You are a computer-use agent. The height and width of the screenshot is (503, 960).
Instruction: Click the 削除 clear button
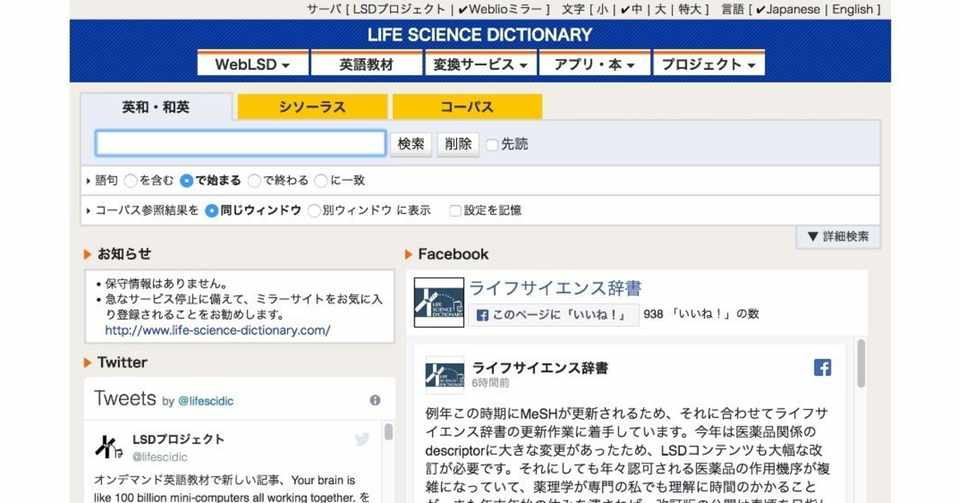pos(458,144)
